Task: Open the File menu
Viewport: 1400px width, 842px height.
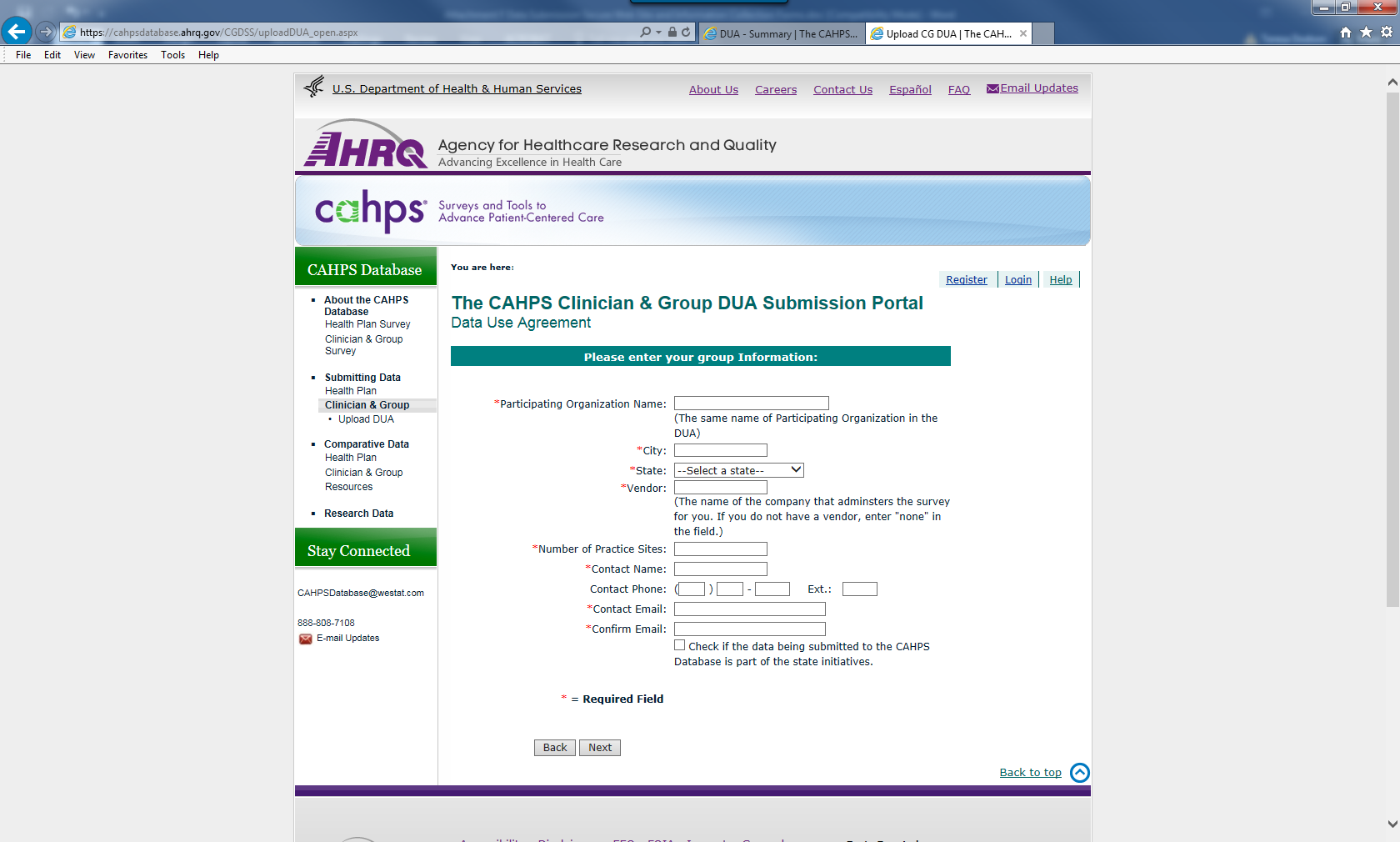Action: [x=23, y=55]
